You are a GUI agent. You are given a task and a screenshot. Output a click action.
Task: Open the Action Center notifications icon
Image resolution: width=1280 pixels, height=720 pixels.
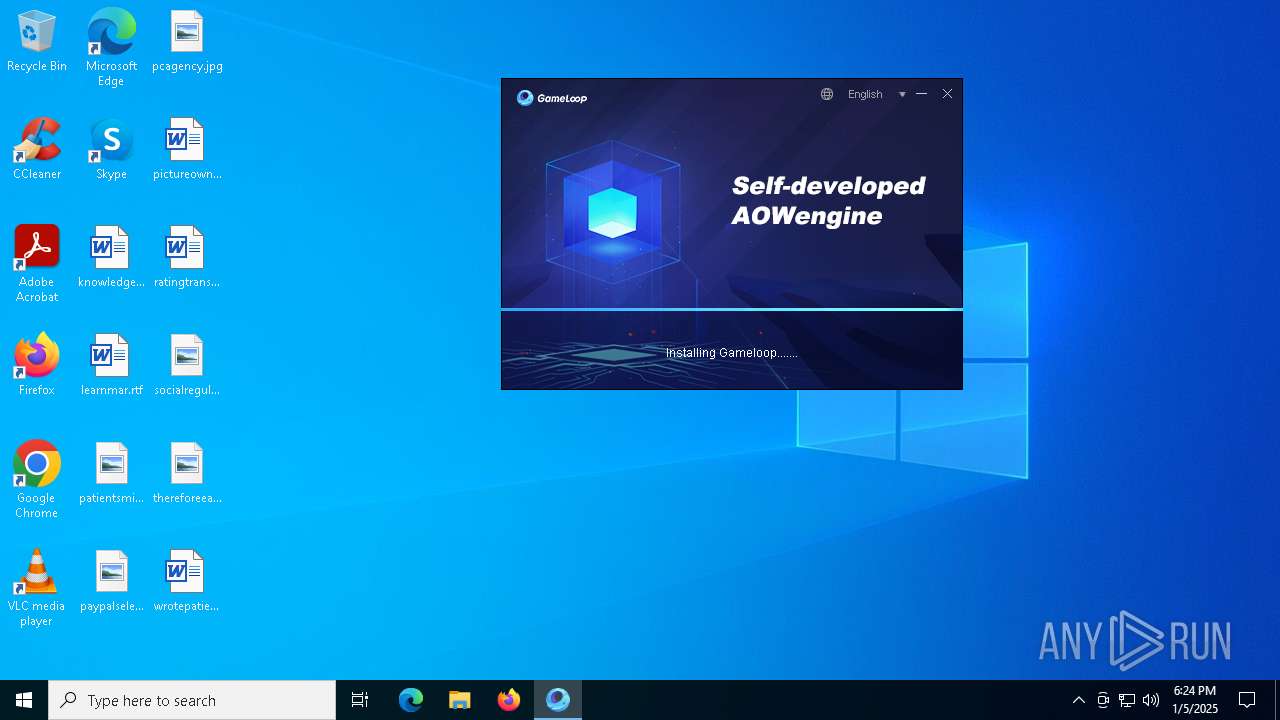[1247, 700]
